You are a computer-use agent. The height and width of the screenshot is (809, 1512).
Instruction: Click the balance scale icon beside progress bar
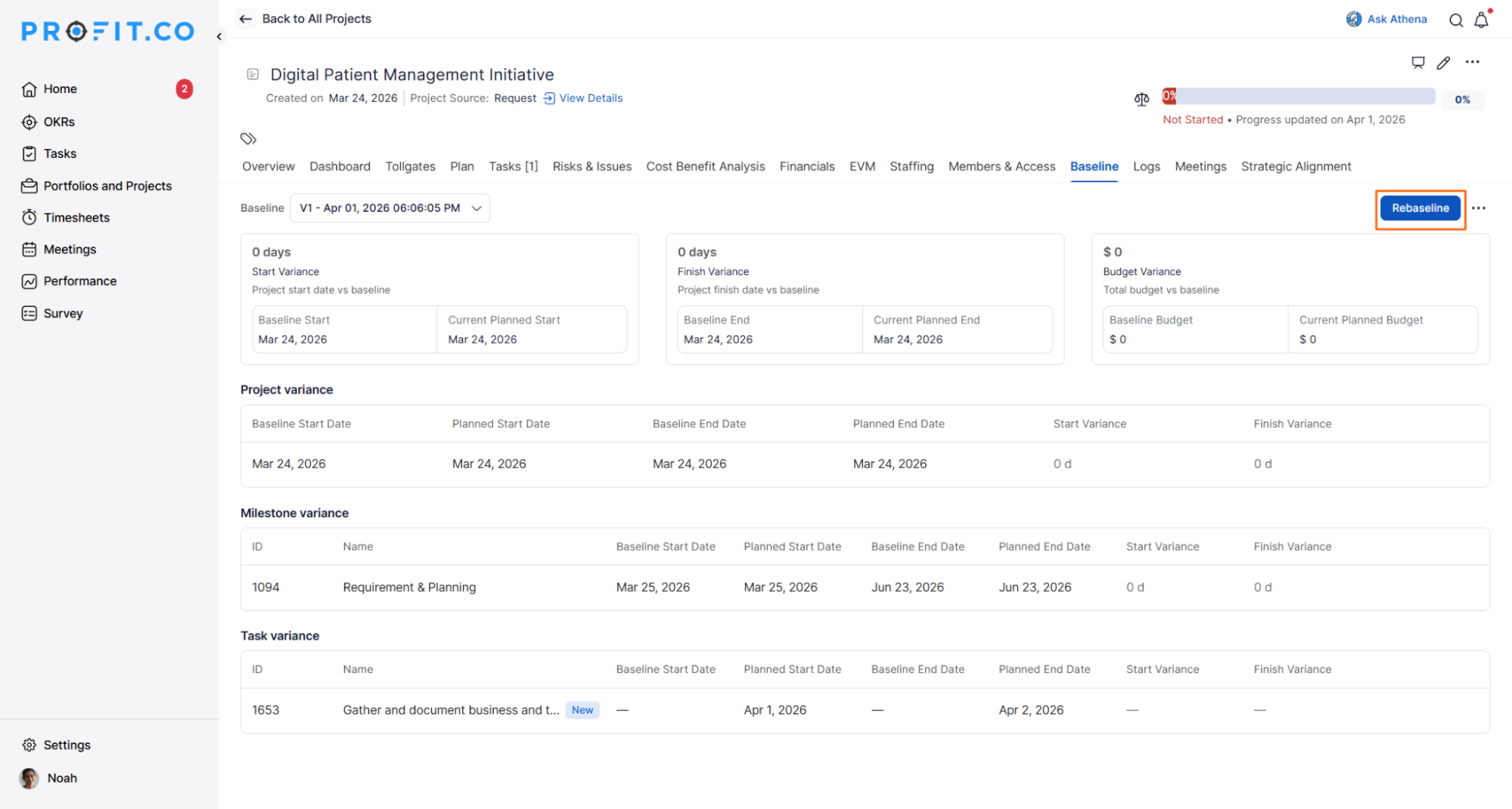coord(1141,99)
